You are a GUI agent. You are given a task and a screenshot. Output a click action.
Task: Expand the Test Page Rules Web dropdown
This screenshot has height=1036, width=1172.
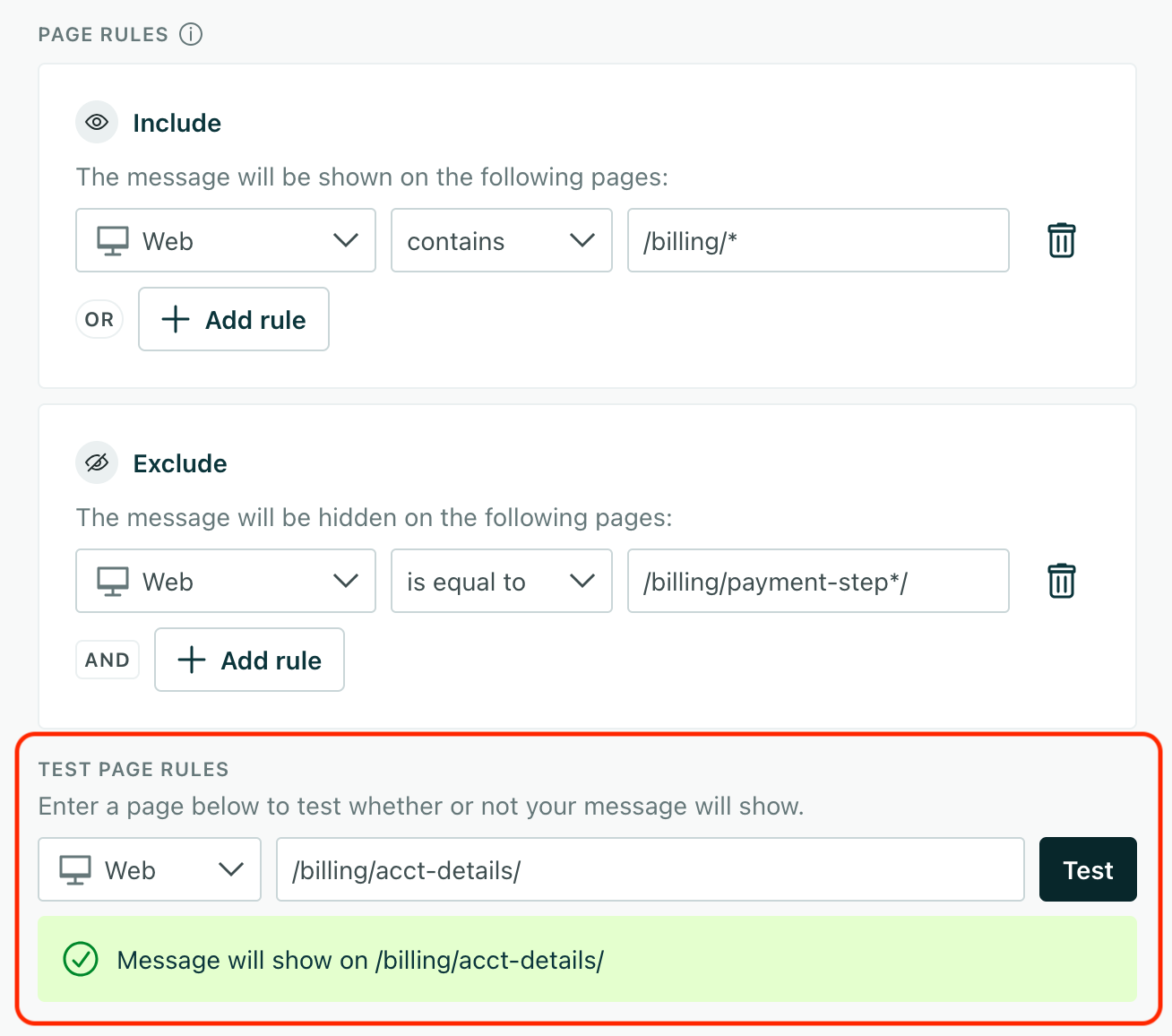click(150, 869)
